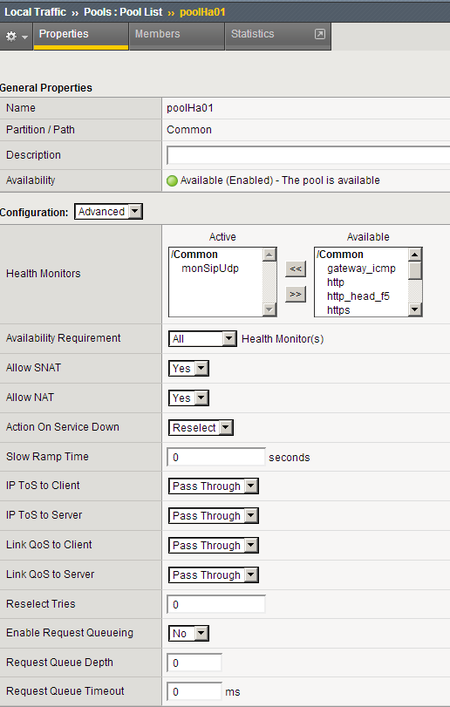The width and height of the screenshot is (450, 707).
Task: Select gateway_icmp in Available monitors list
Action: (361, 268)
